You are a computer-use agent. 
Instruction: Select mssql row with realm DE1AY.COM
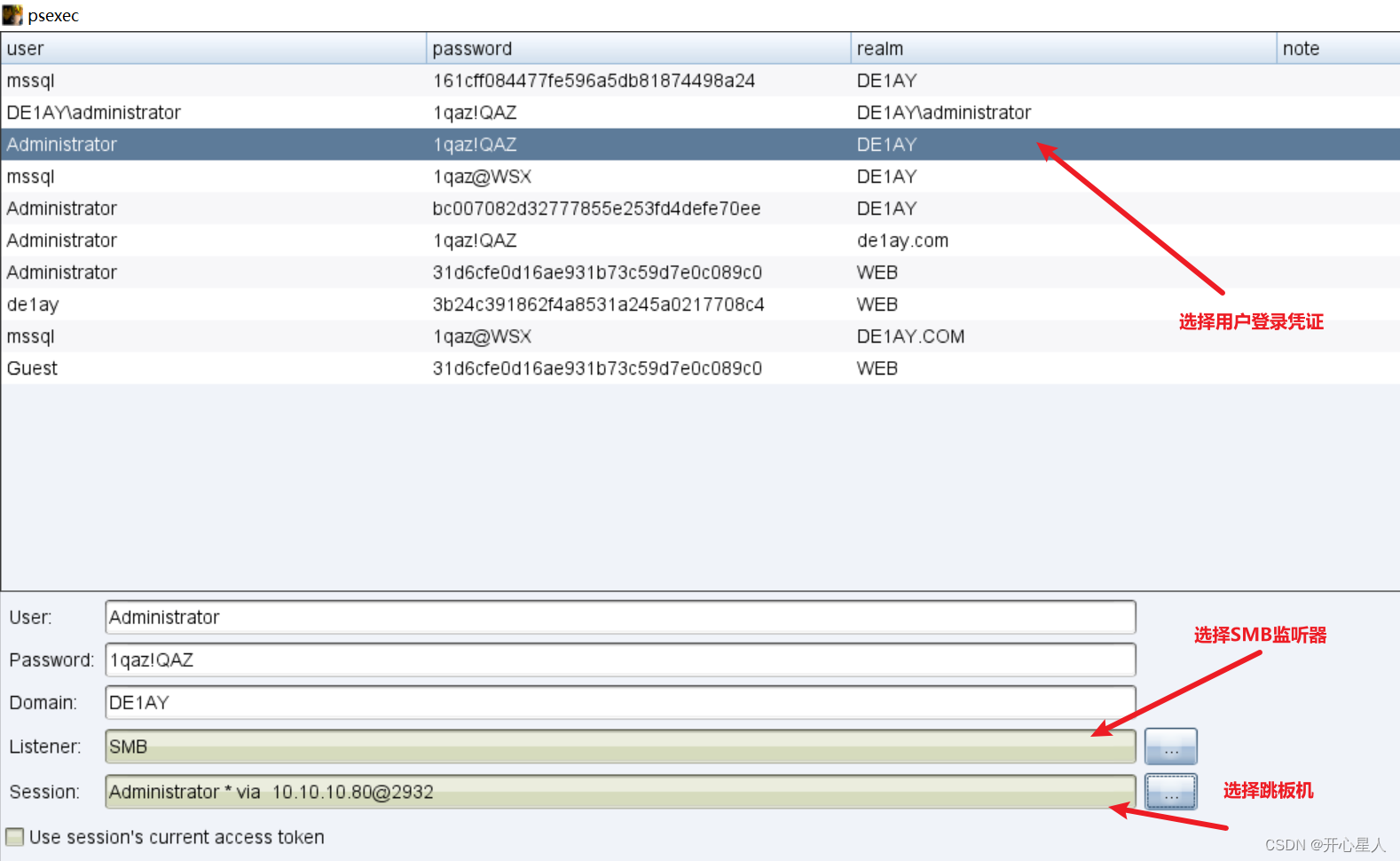700,336
